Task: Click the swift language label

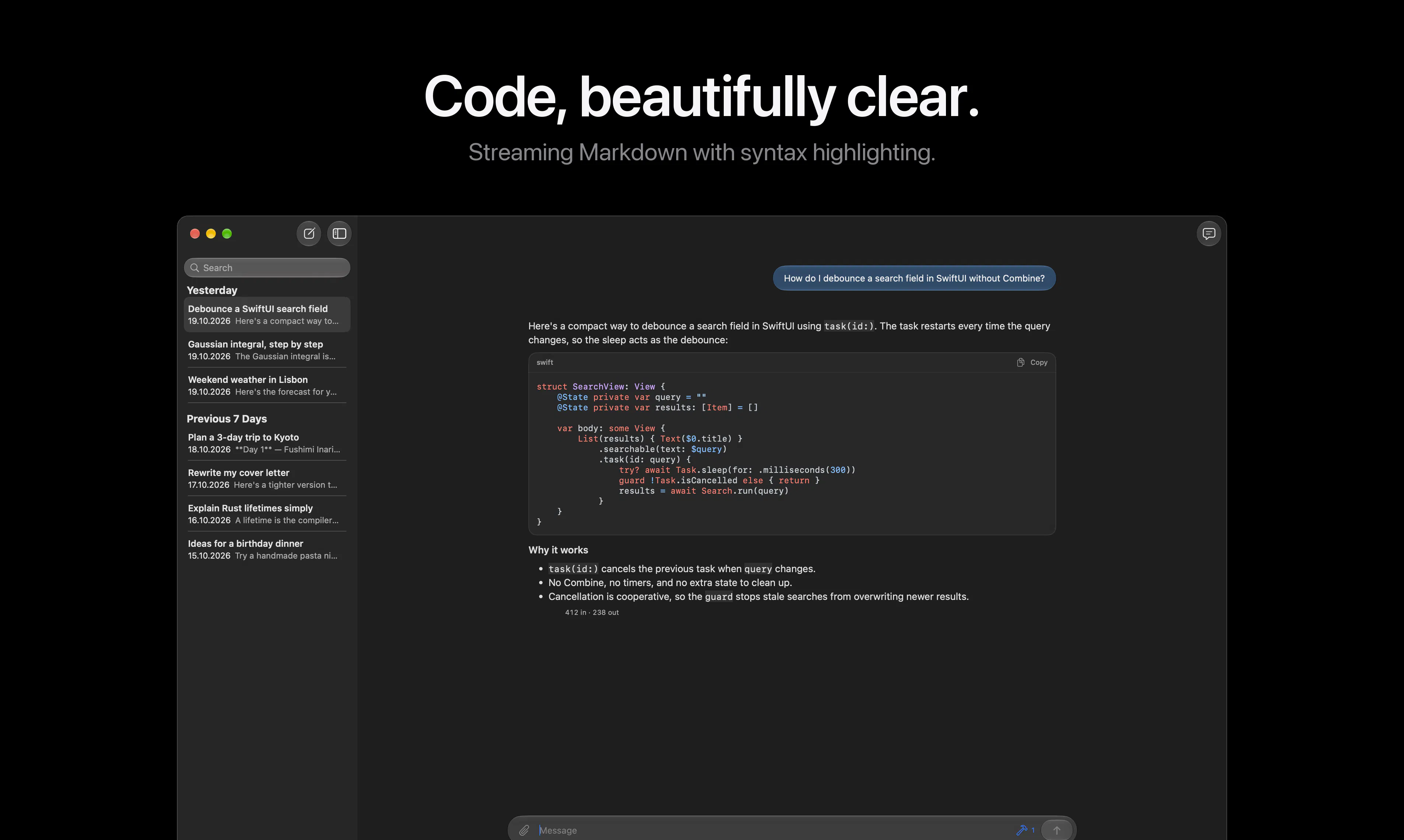Action: coord(545,362)
